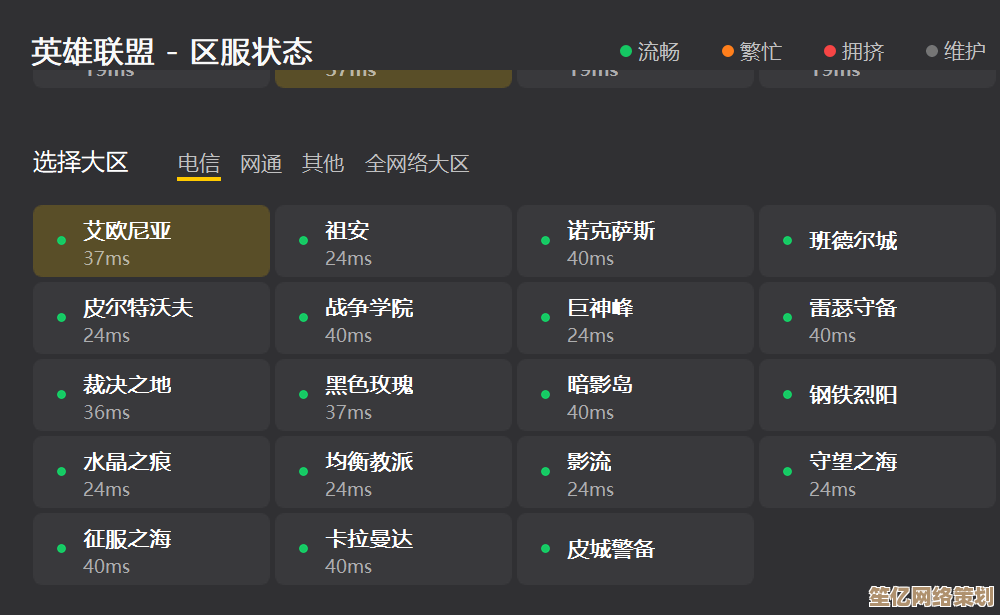
Task: Switch to the 电信 tab
Action: [198, 163]
